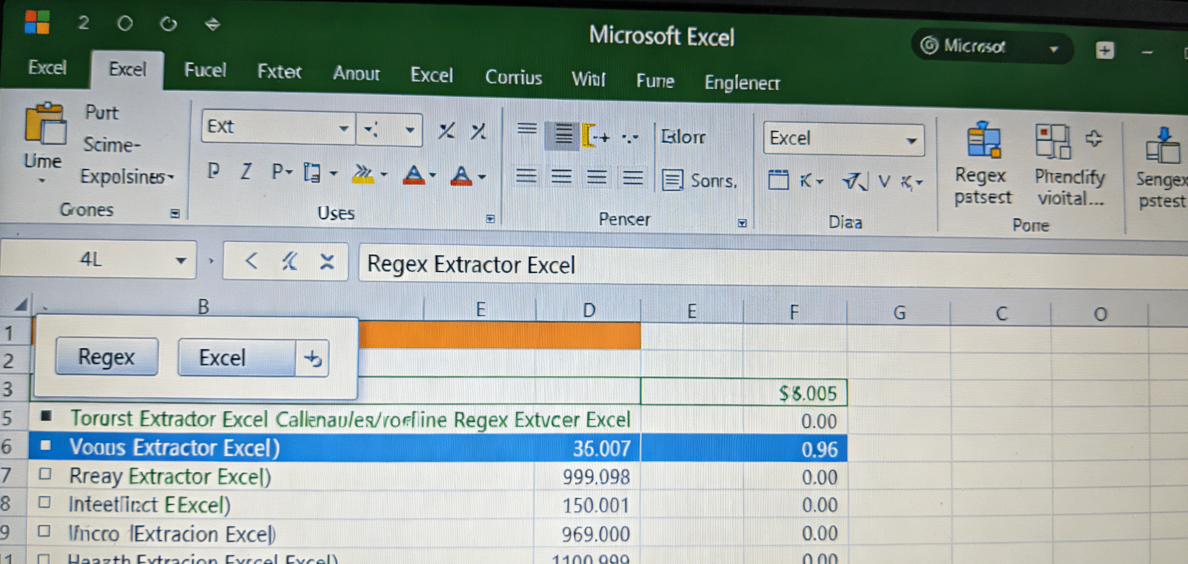This screenshot has width=1188, height=564.
Task: Expand the Ume paste options arrow
Action: [42, 180]
